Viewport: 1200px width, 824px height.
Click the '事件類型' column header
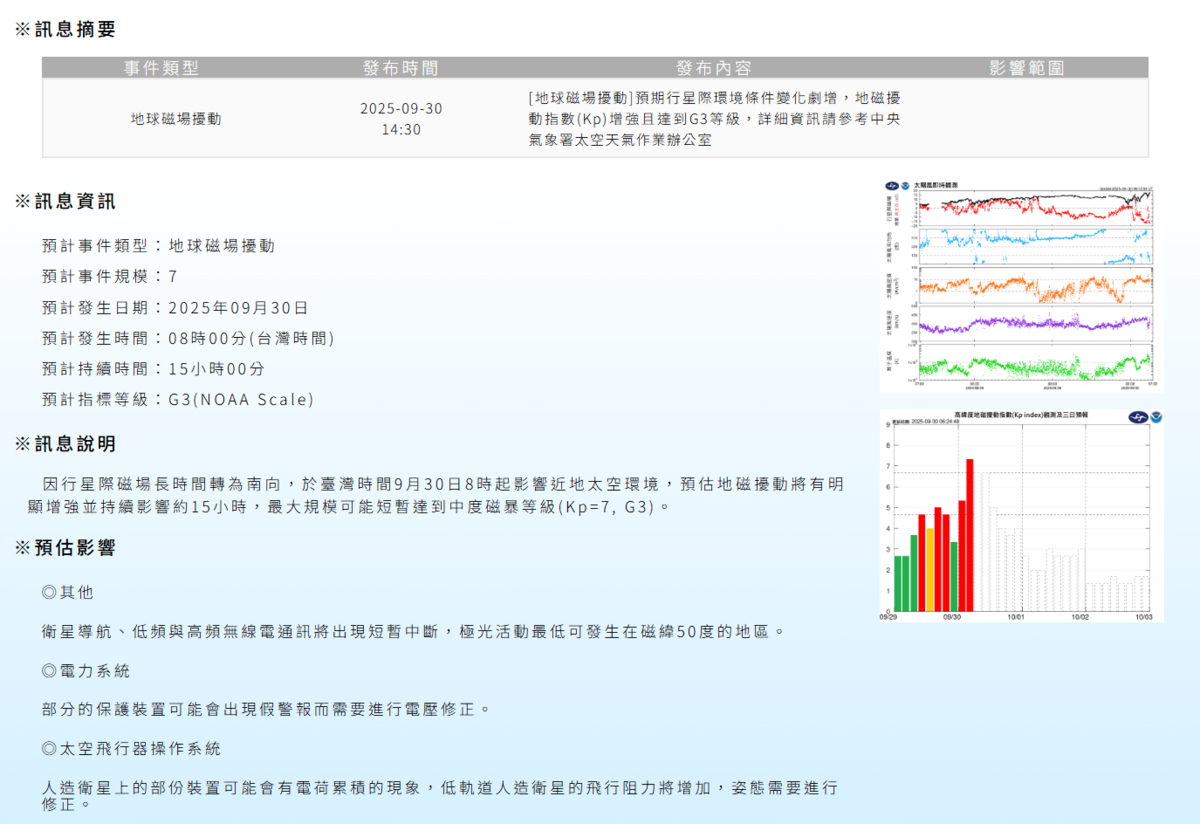pyautogui.click(x=162, y=68)
